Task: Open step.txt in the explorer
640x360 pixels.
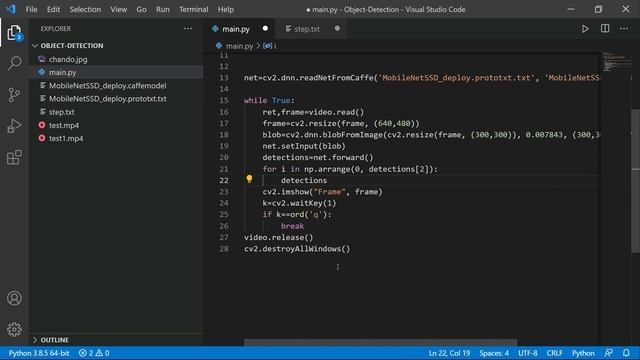Action: coord(62,112)
